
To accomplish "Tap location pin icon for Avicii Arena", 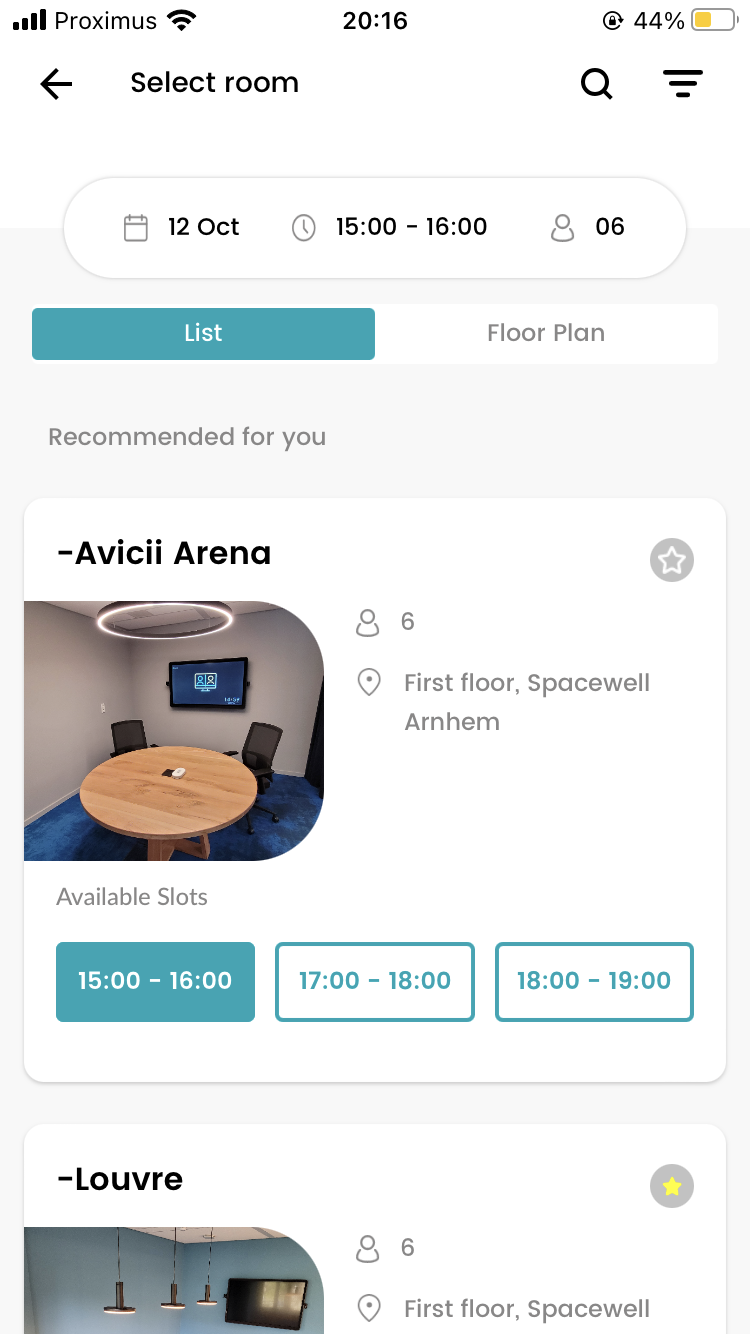I will coord(369,684).
